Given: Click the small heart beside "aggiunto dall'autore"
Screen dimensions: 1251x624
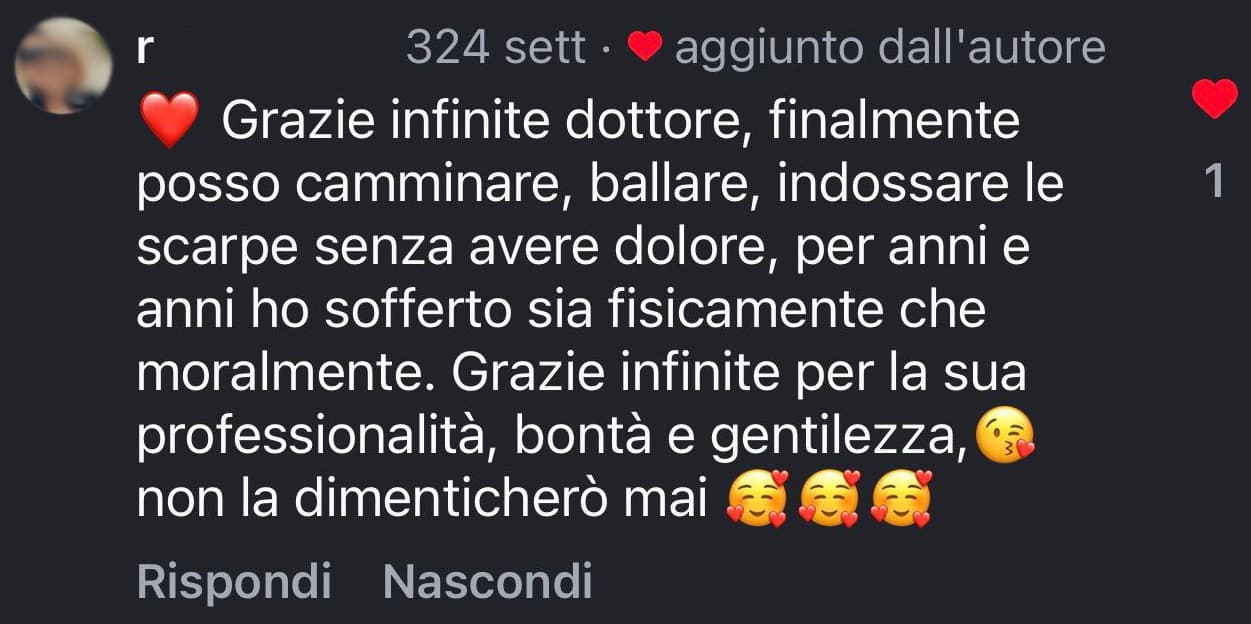Looking at the screenshot, I should [645, 47].
